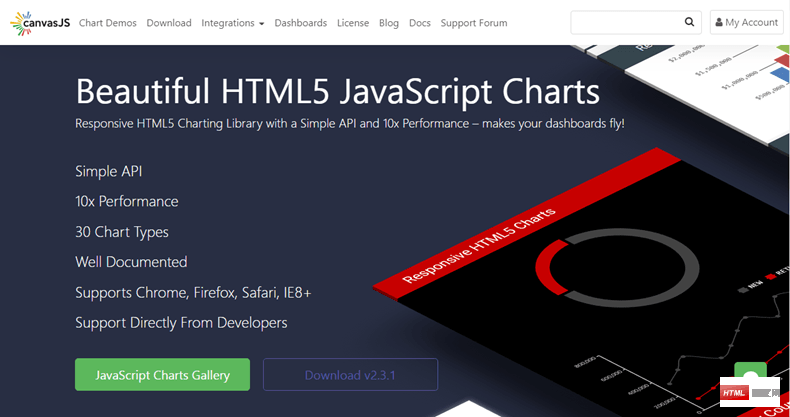Screen dimensions: 790x417
Task: Click the '30 Chart Types' text
Action: [x=122, y=232]
